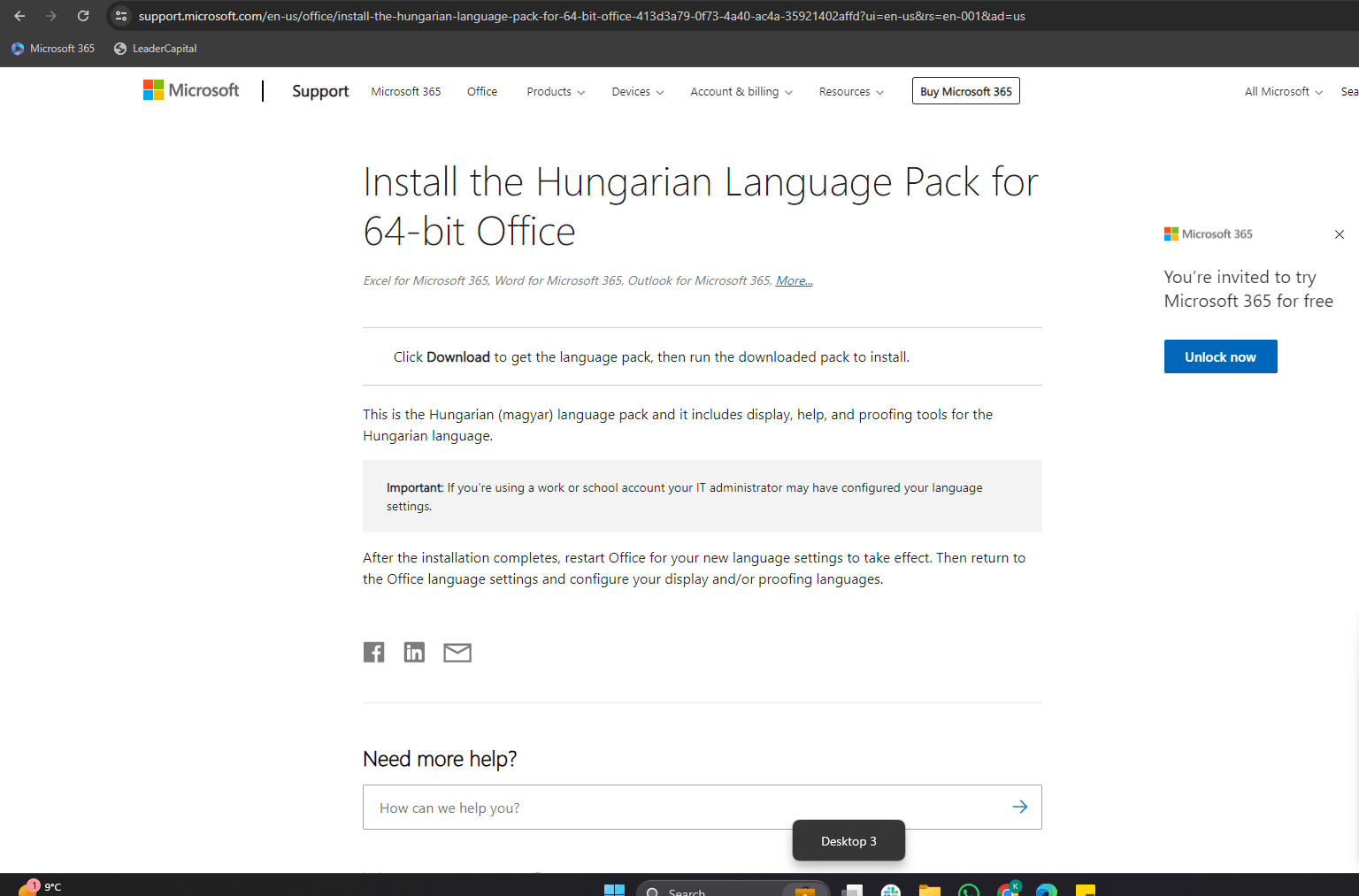1359x896 pixels.
Task: Submit help search with the arrow icon
Action: click(1020, 807)
